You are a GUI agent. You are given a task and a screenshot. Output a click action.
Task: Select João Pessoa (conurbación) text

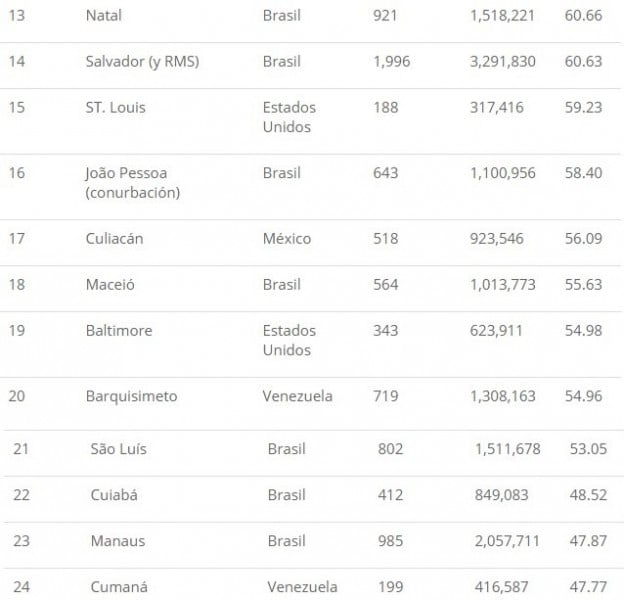pyautogui.click(x=132, y=183)
